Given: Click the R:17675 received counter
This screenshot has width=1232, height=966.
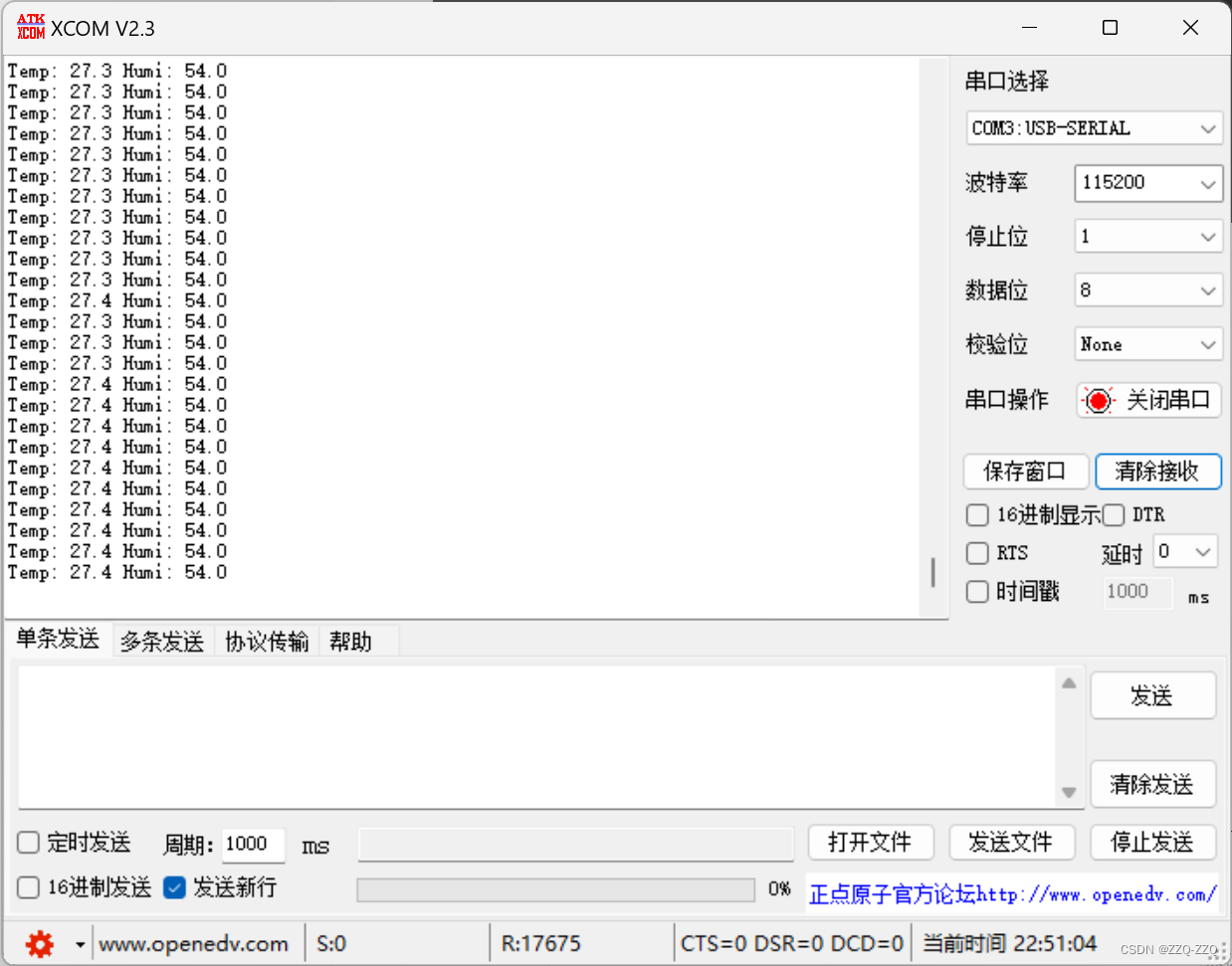Looking at the screenshot, I should (541, 944).
